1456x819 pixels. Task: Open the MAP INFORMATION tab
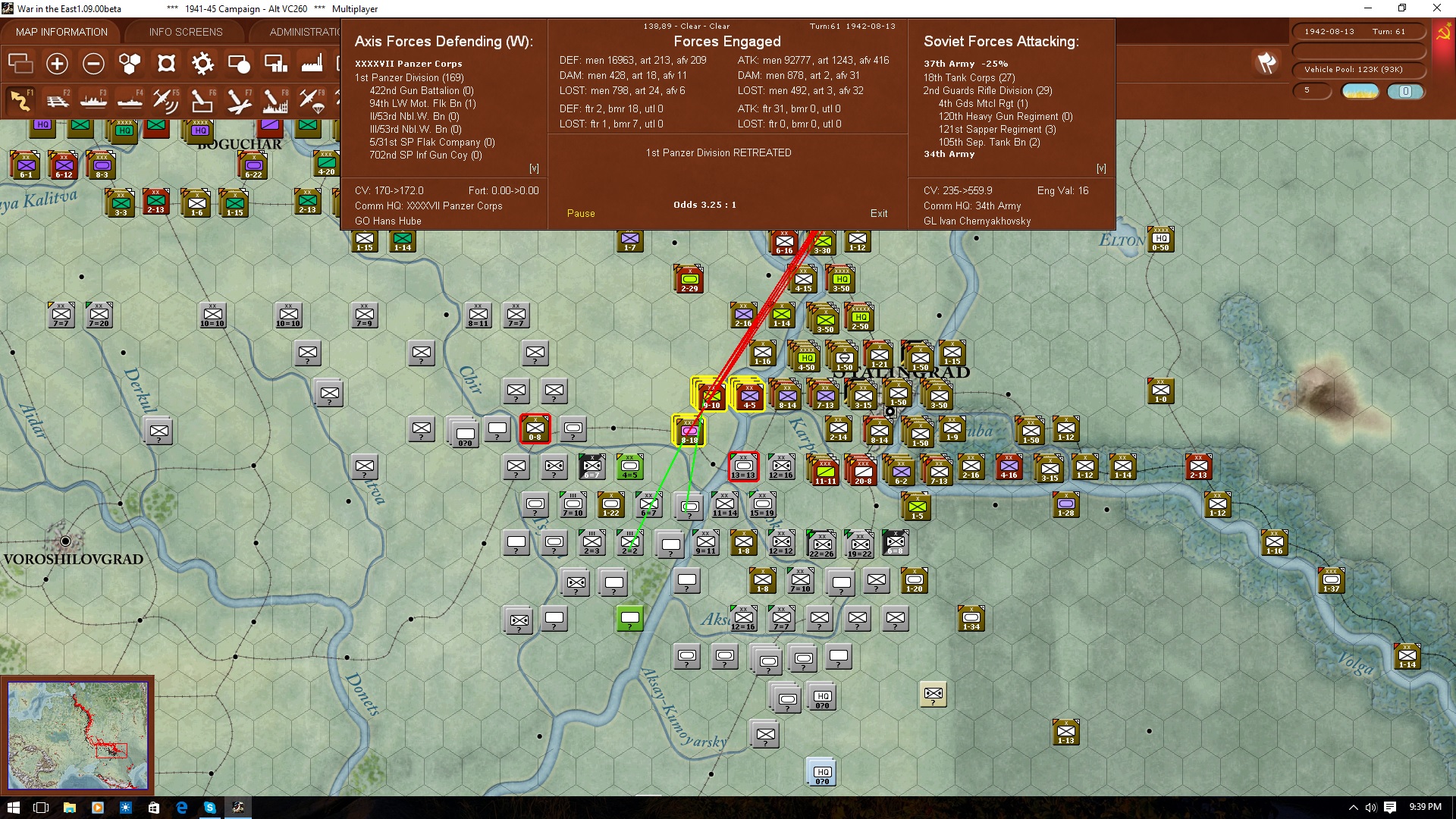[x=61, y=32]
